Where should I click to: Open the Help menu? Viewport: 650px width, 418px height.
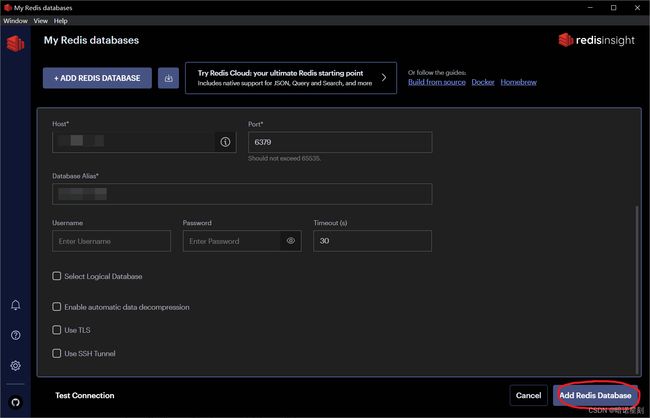61,21
